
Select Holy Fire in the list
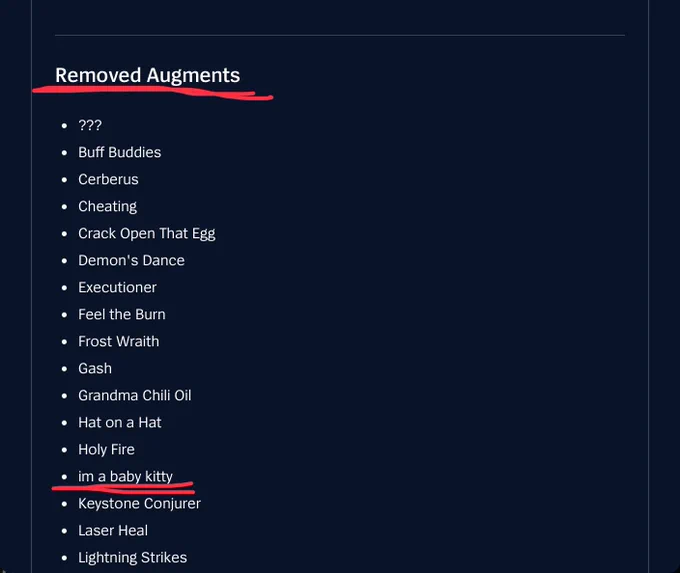click(x=106, y=449)
